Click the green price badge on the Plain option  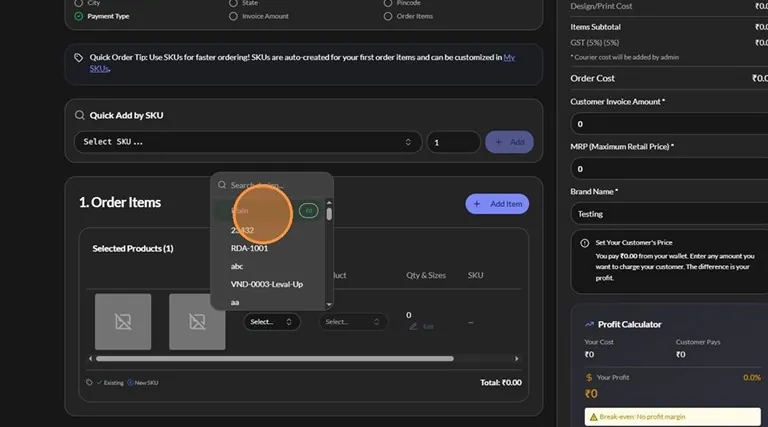pos(309,211)
